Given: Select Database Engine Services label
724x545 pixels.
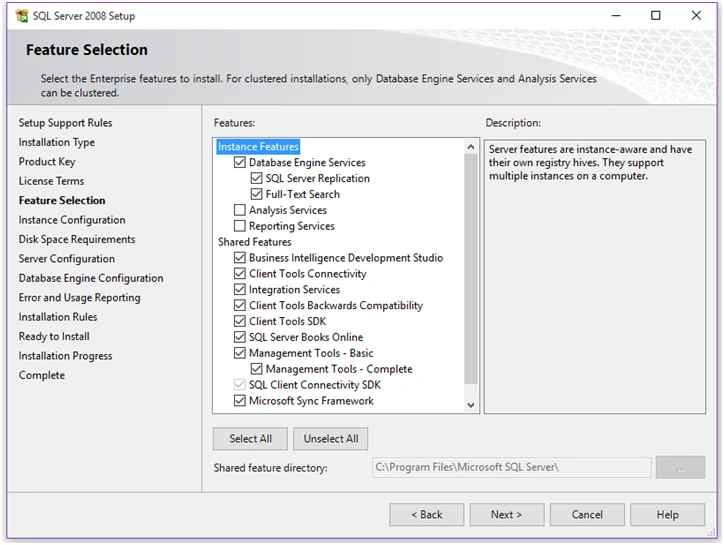Looking at the screenshot, I should pos(307,162).
